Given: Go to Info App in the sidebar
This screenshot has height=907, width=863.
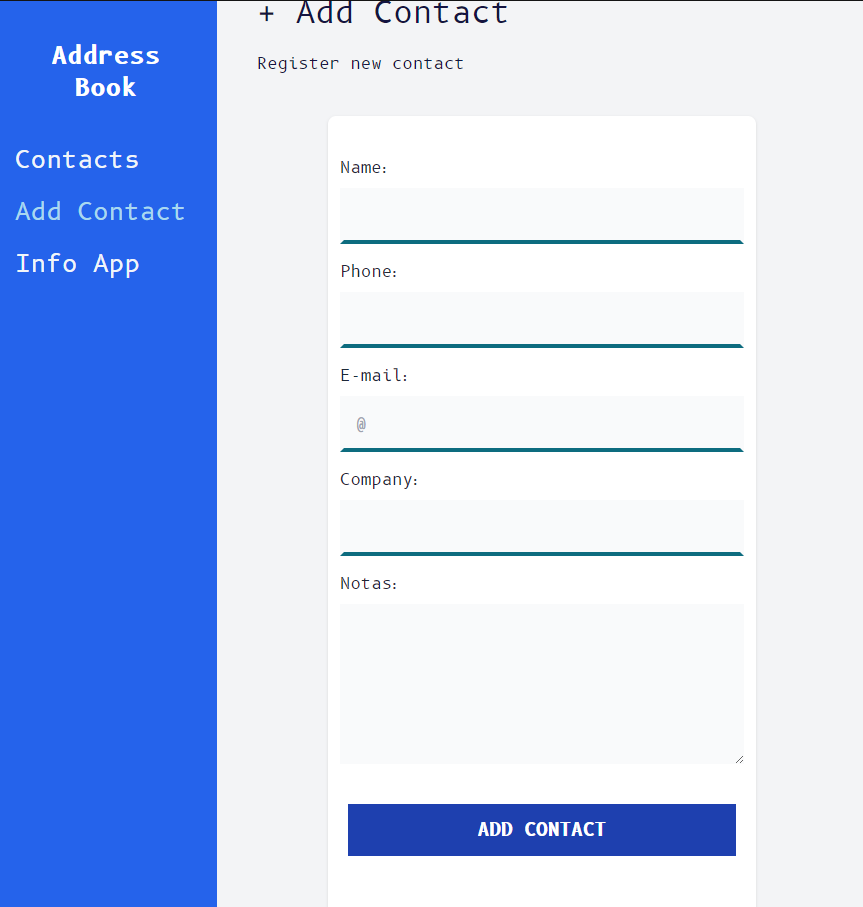Looking at the screenshot, I should (x=77, y=264).
